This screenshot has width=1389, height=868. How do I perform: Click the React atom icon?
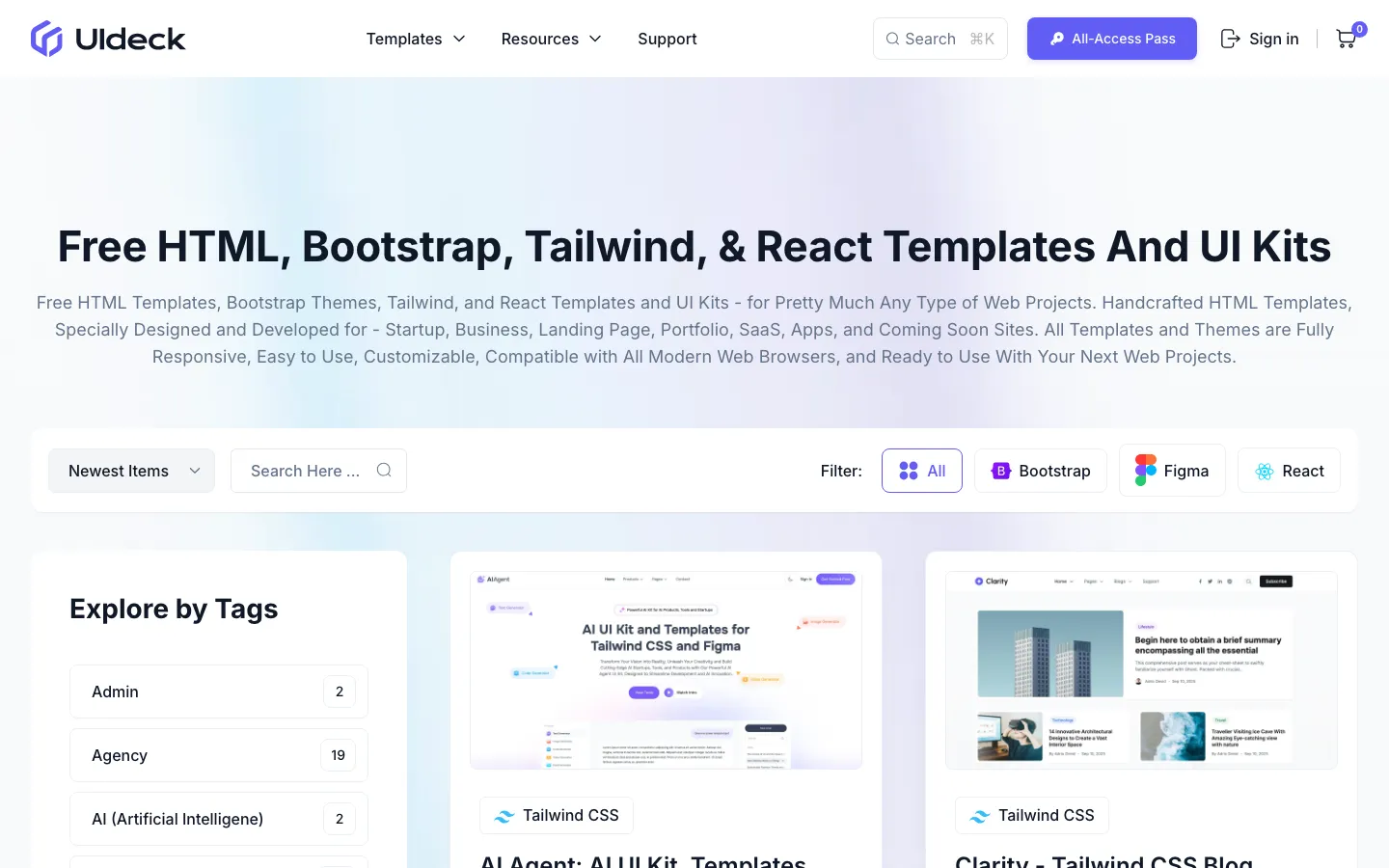[1265, 471]
